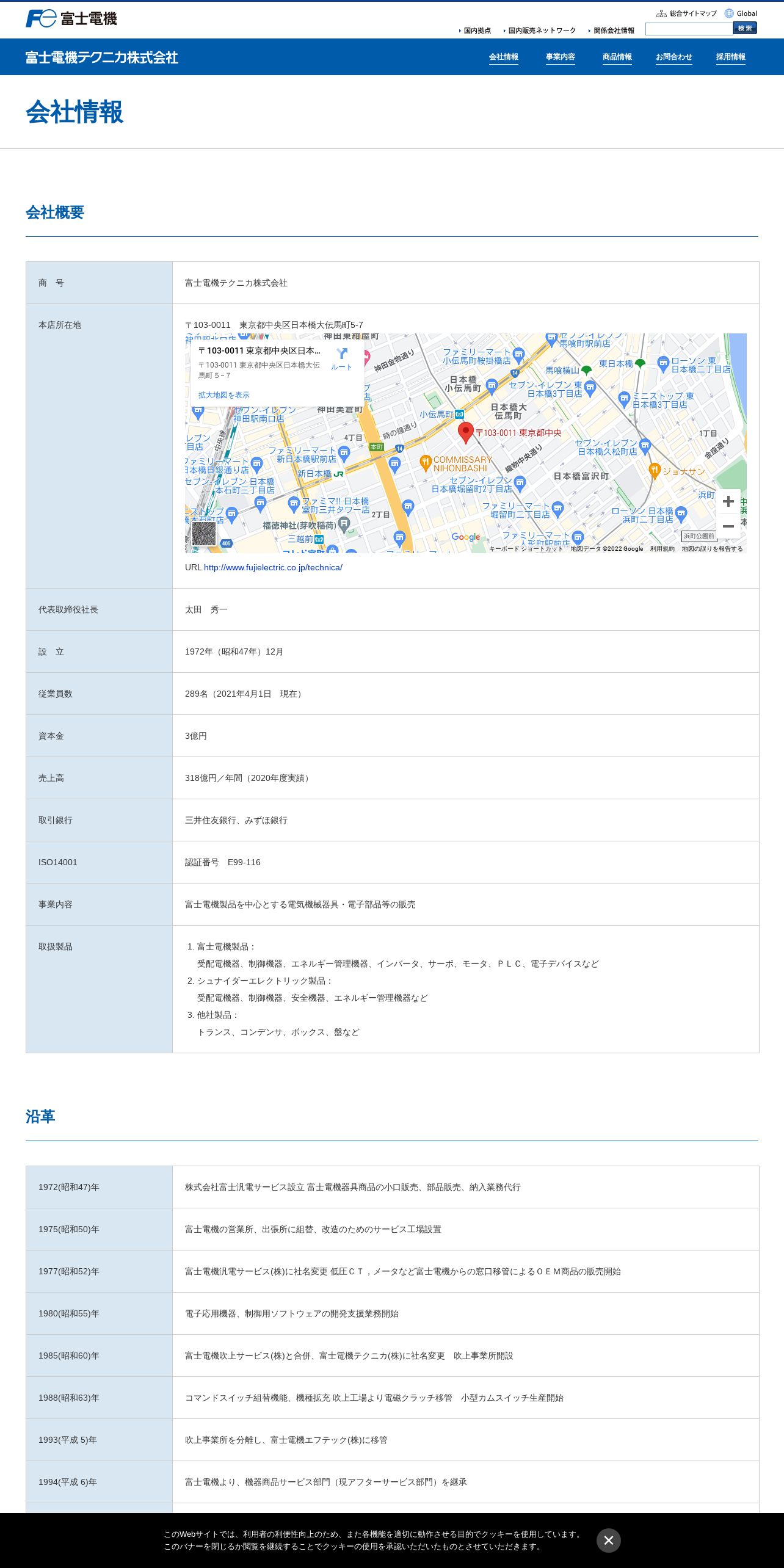The width and height of the screenshot is (784, 1568).
Task: Switch map to satellite view thumbnail
Action: 204,533
